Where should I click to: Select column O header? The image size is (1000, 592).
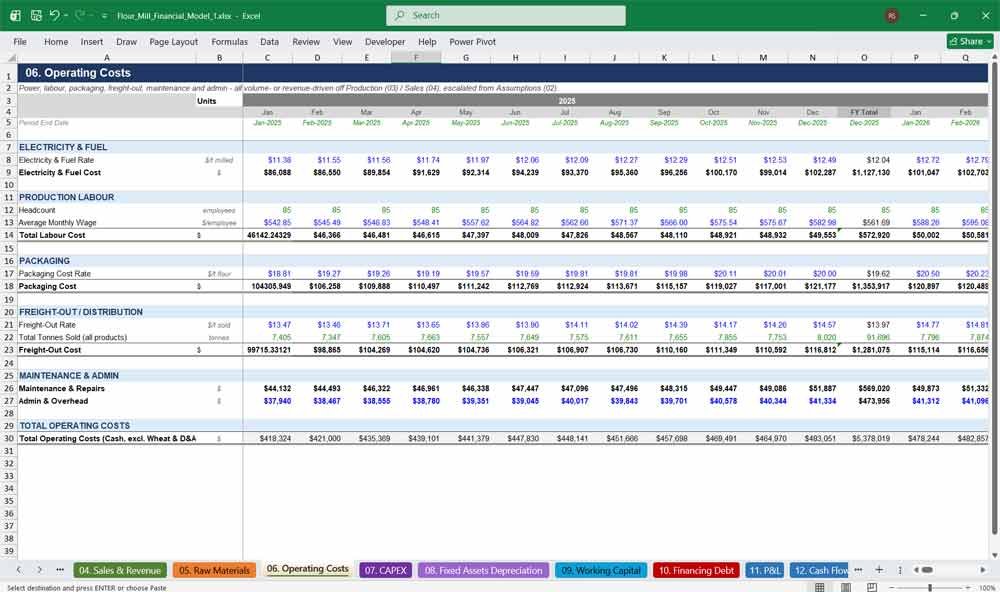point(864,57)
